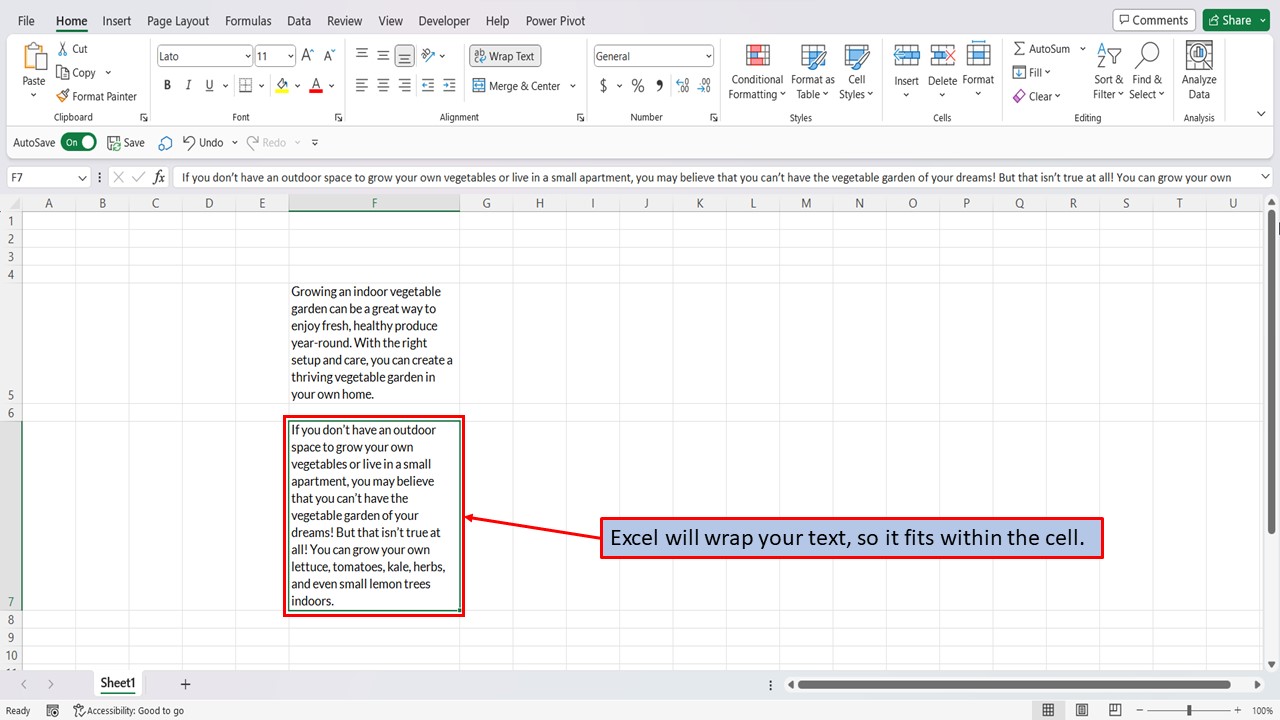
Task: Click the Increase Decimal icon
Action: [681, 86]
